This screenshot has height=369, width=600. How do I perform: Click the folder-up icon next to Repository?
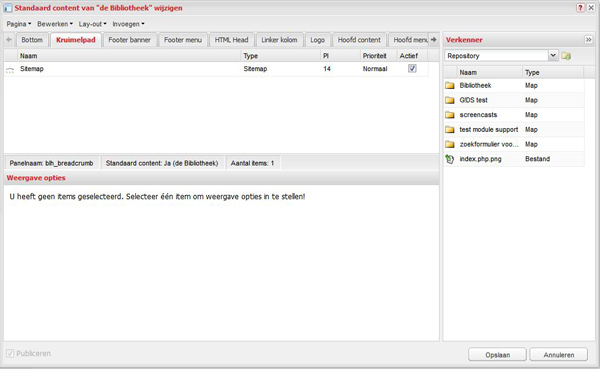coord(566,56)
